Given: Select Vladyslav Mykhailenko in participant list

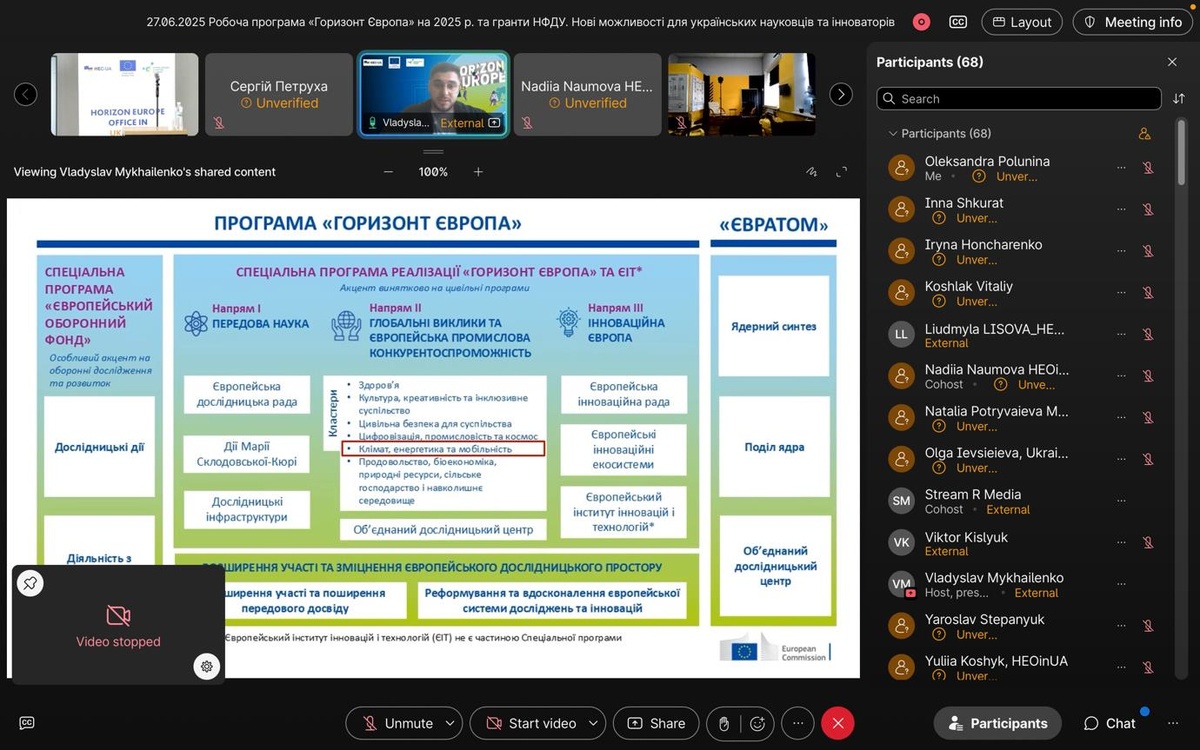Looking at the screenshot, I should tap(1022, 585).
